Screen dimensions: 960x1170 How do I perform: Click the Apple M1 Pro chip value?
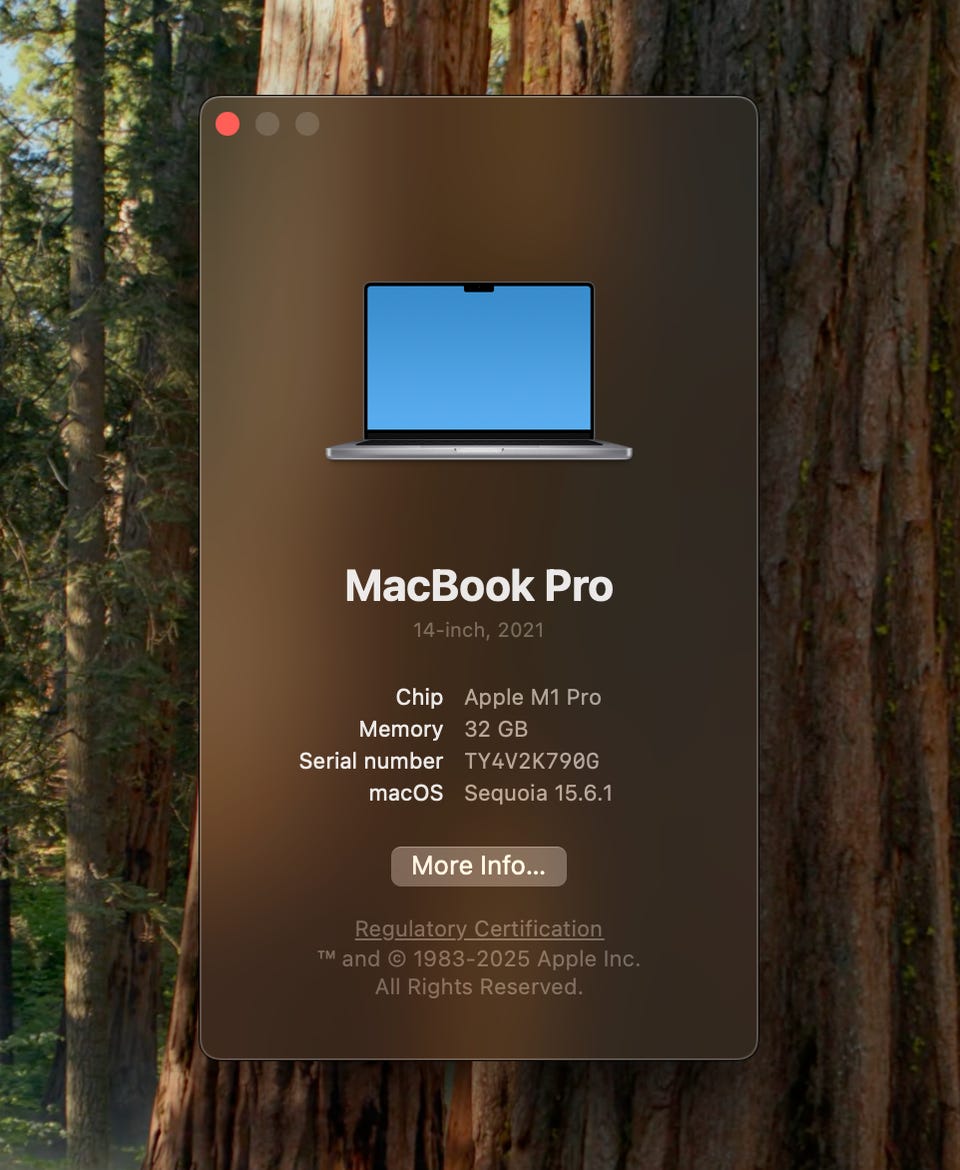533,697
